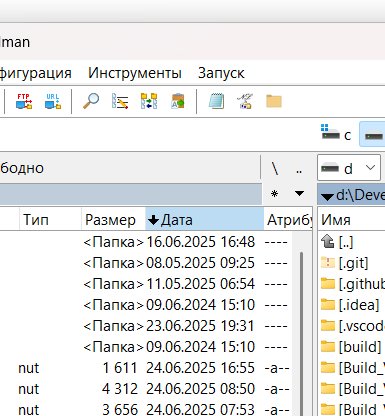
Task: Select the [build] folder in right panel
Action: (x=351, y=347)
